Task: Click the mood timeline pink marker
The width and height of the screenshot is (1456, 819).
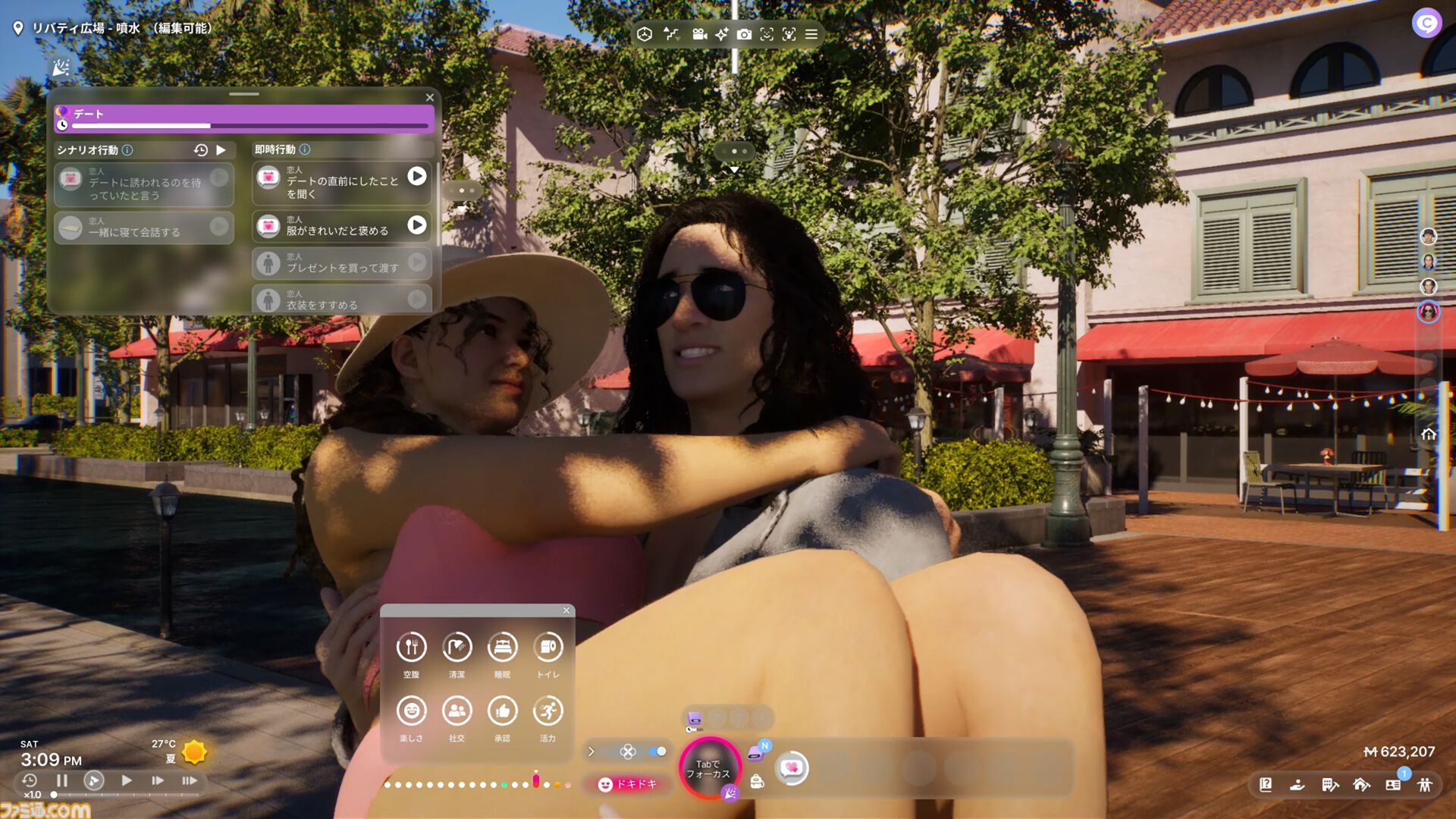Action: pyautogui.click(x=536, y=781)
